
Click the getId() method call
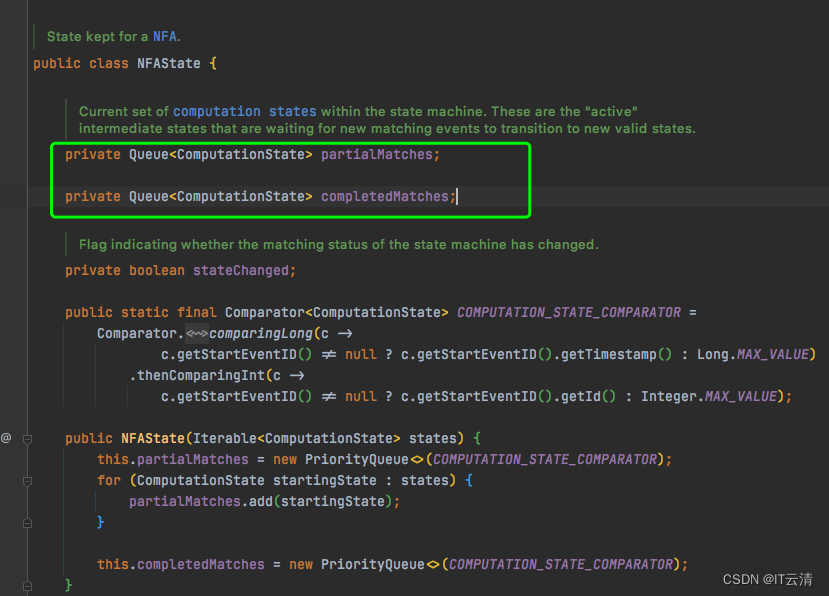pos(588,397)
